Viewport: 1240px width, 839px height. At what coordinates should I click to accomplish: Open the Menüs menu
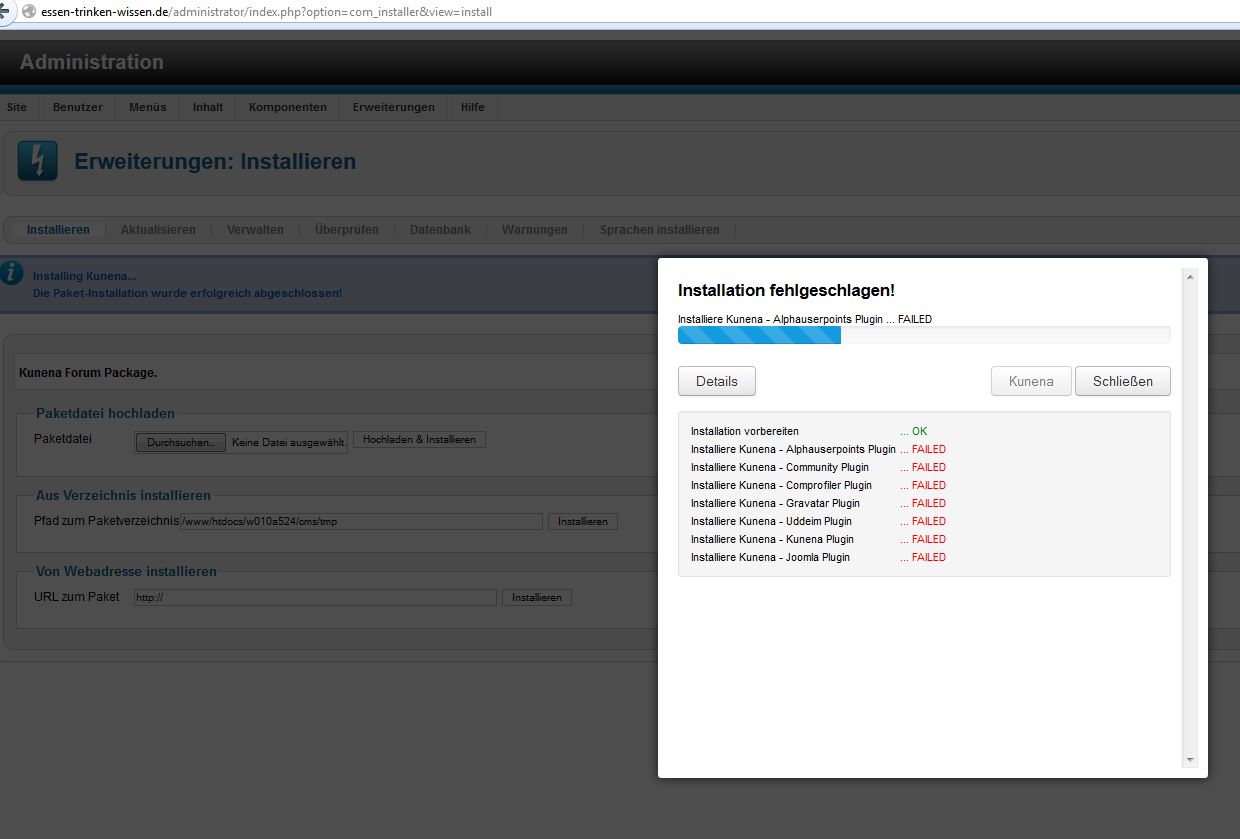pyautogui.click(x=148, y=107)
